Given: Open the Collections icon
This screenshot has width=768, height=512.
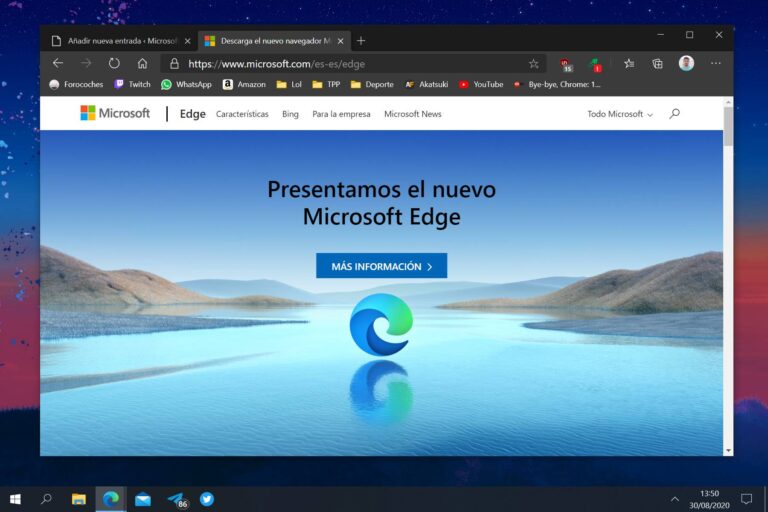Looking at the screenshot, I should 657,64.
